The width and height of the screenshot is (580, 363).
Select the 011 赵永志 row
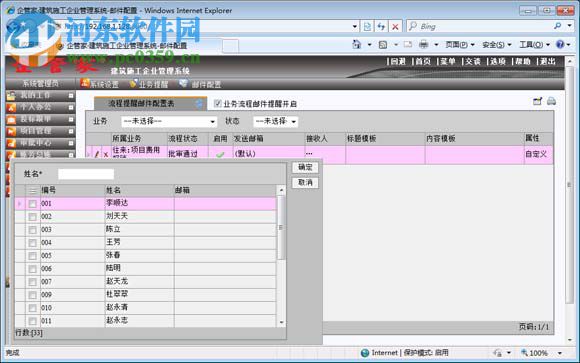point(146,321)
